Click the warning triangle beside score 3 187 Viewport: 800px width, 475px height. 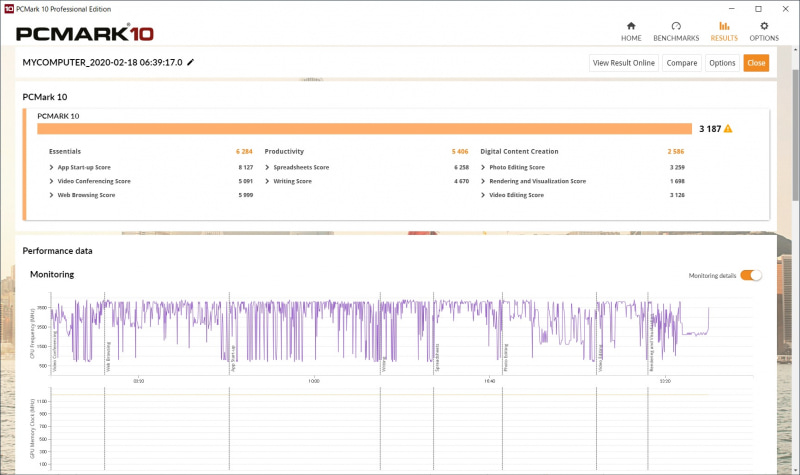coord(728,129)
